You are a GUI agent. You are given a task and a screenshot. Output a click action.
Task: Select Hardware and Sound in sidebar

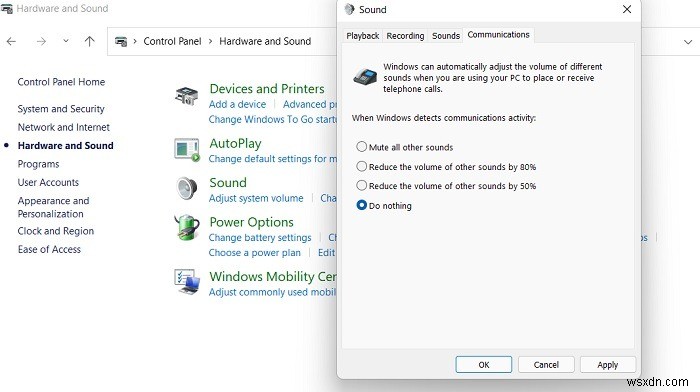click(65, 146)
